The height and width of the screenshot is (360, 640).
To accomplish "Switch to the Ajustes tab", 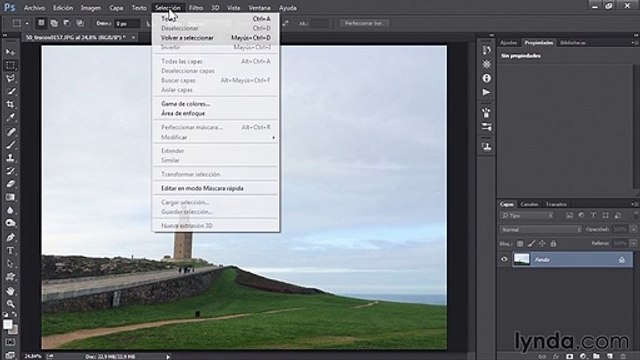I will 509,42.
